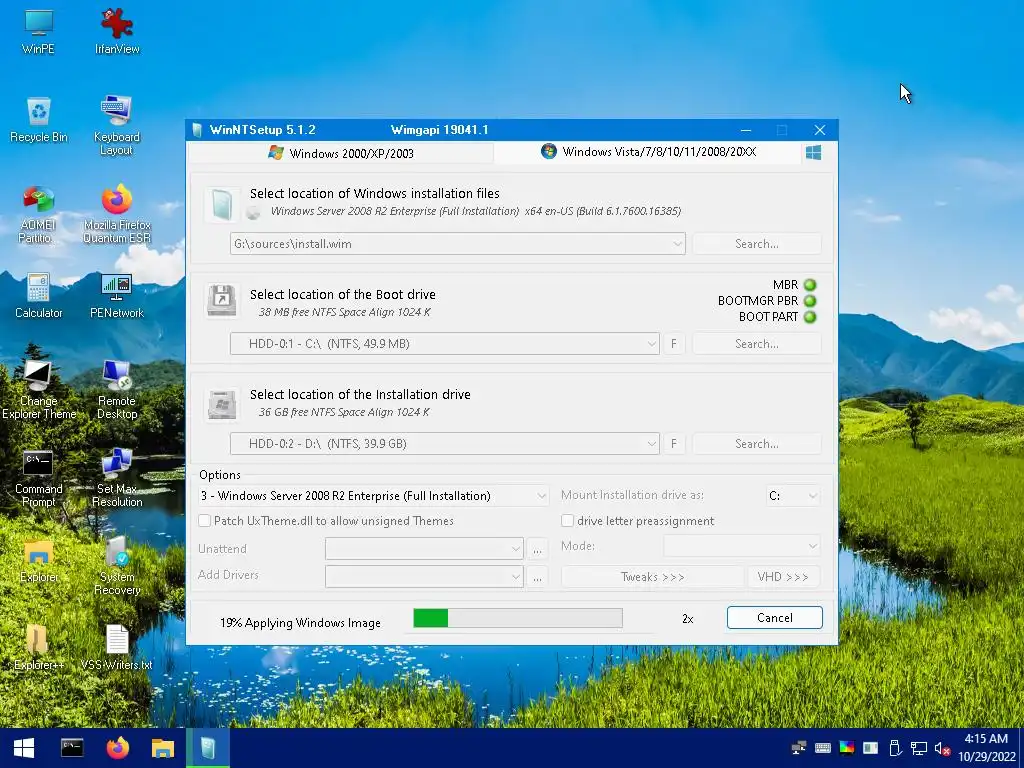Click the 19% Applying Windows Image text
1024x768 pixels.
coord(300,623)
